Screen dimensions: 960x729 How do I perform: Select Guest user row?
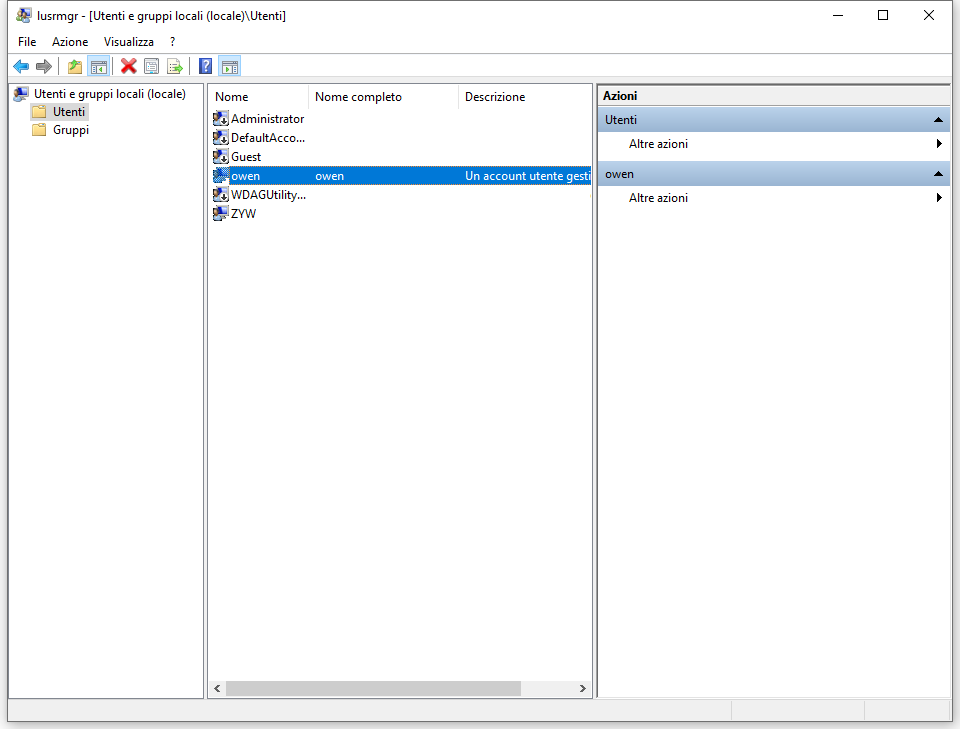click(x=246, y=157)
